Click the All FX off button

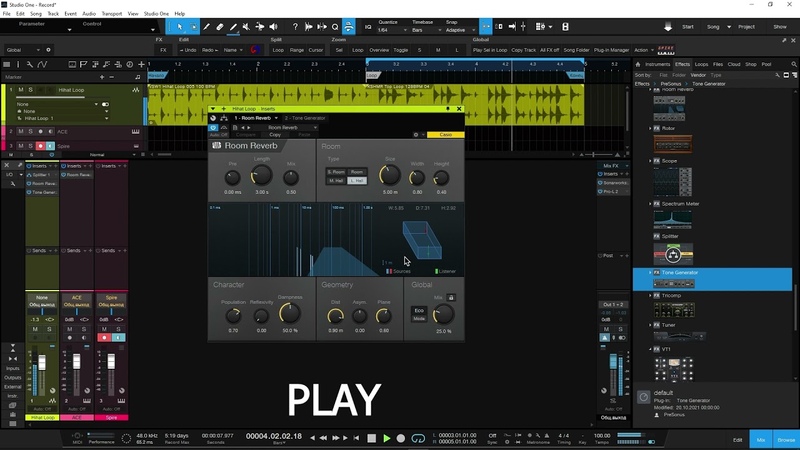click(x=549, y=50)
